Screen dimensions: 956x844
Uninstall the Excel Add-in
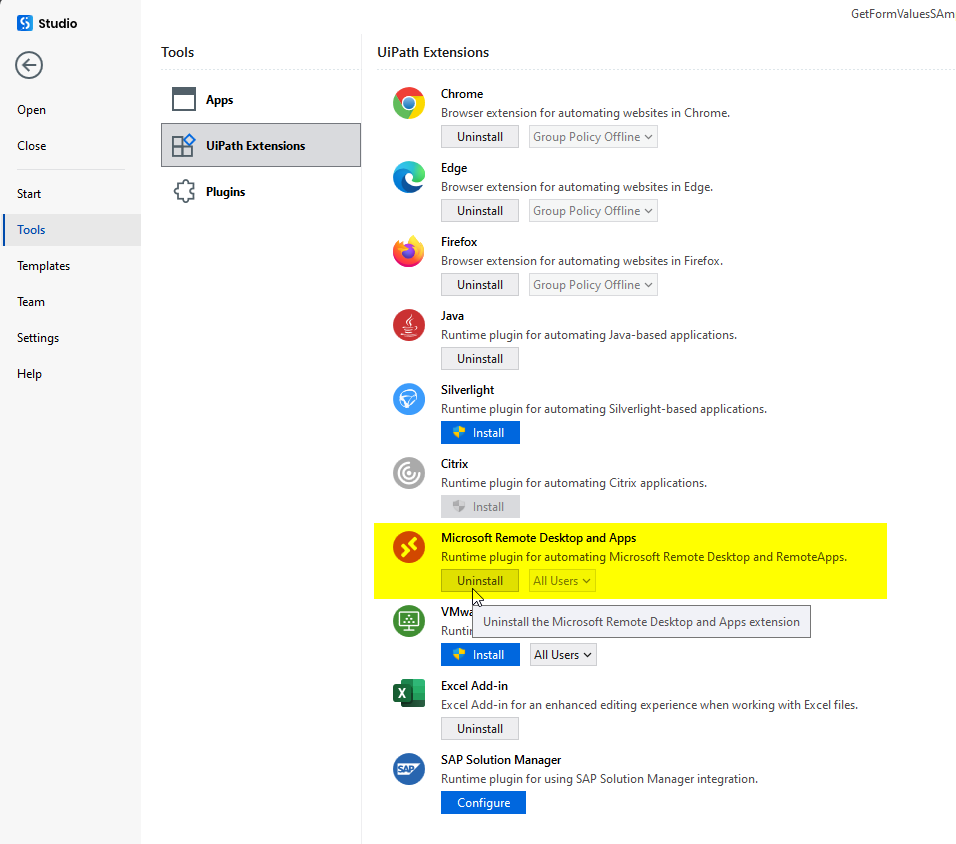[x=480, y=729]
